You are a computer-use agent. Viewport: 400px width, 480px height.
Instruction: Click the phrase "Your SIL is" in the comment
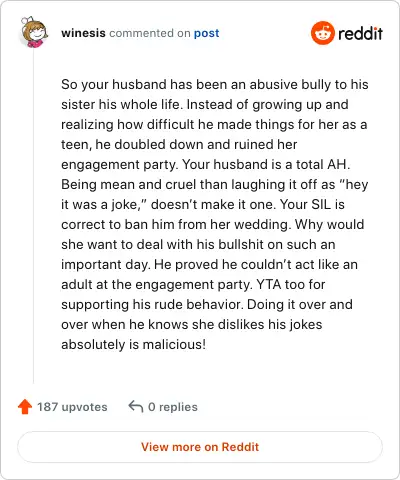[312, 204]
